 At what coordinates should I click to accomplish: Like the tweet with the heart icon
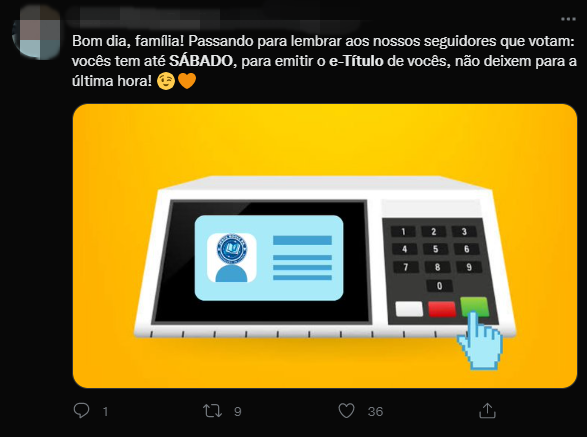(346, 411)
